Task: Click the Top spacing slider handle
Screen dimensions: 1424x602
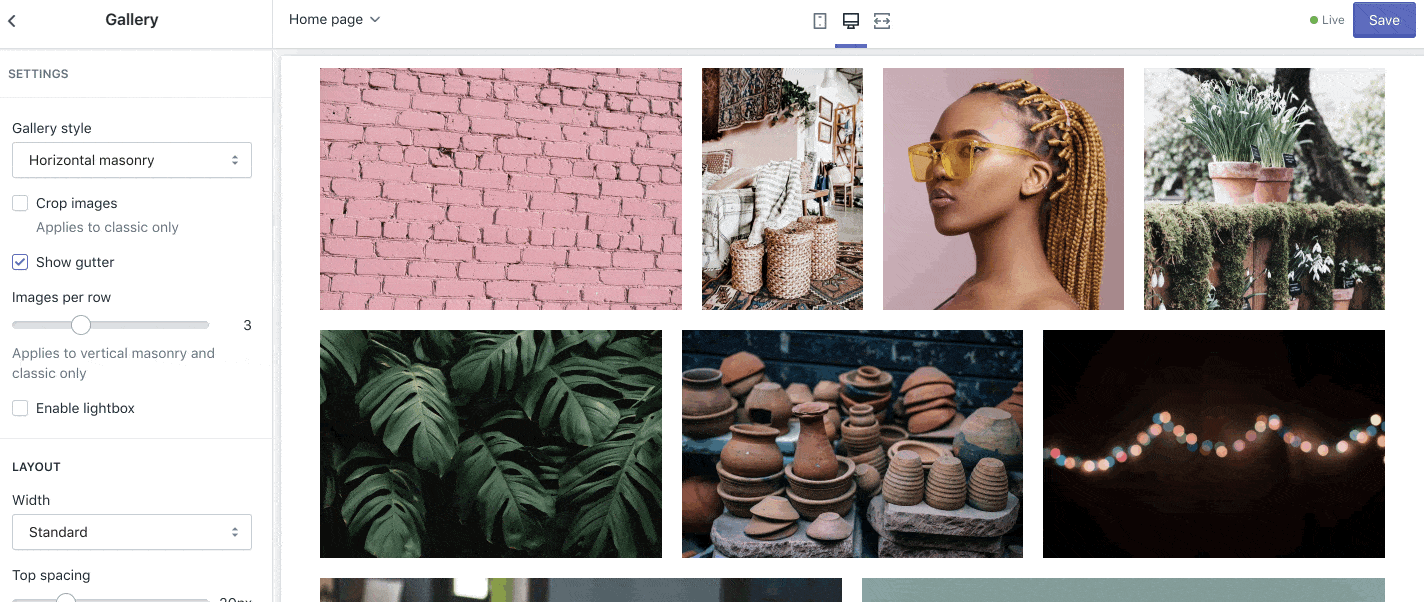Action: point(66,598)
